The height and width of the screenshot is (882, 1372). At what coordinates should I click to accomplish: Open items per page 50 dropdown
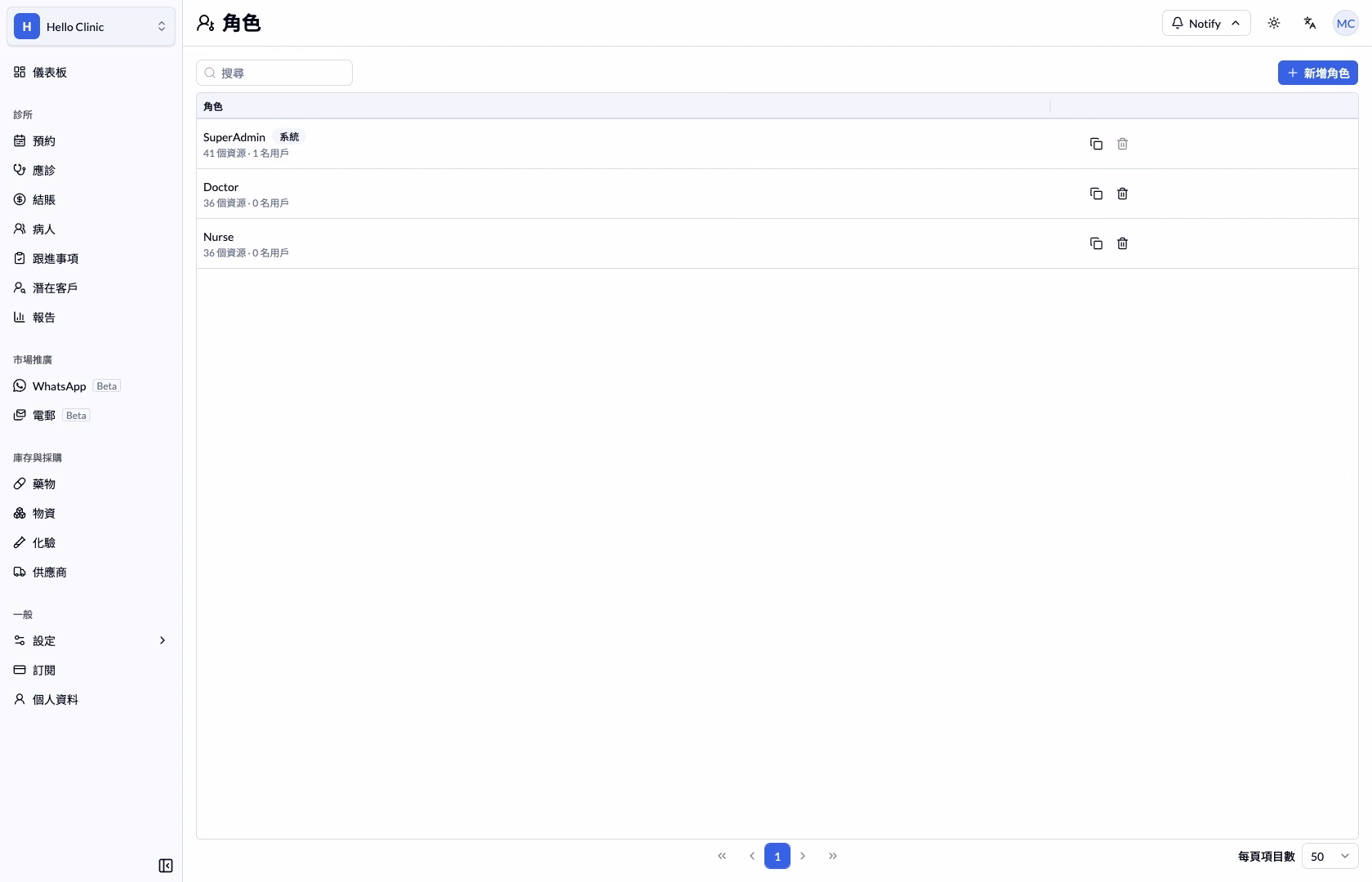1330,856
